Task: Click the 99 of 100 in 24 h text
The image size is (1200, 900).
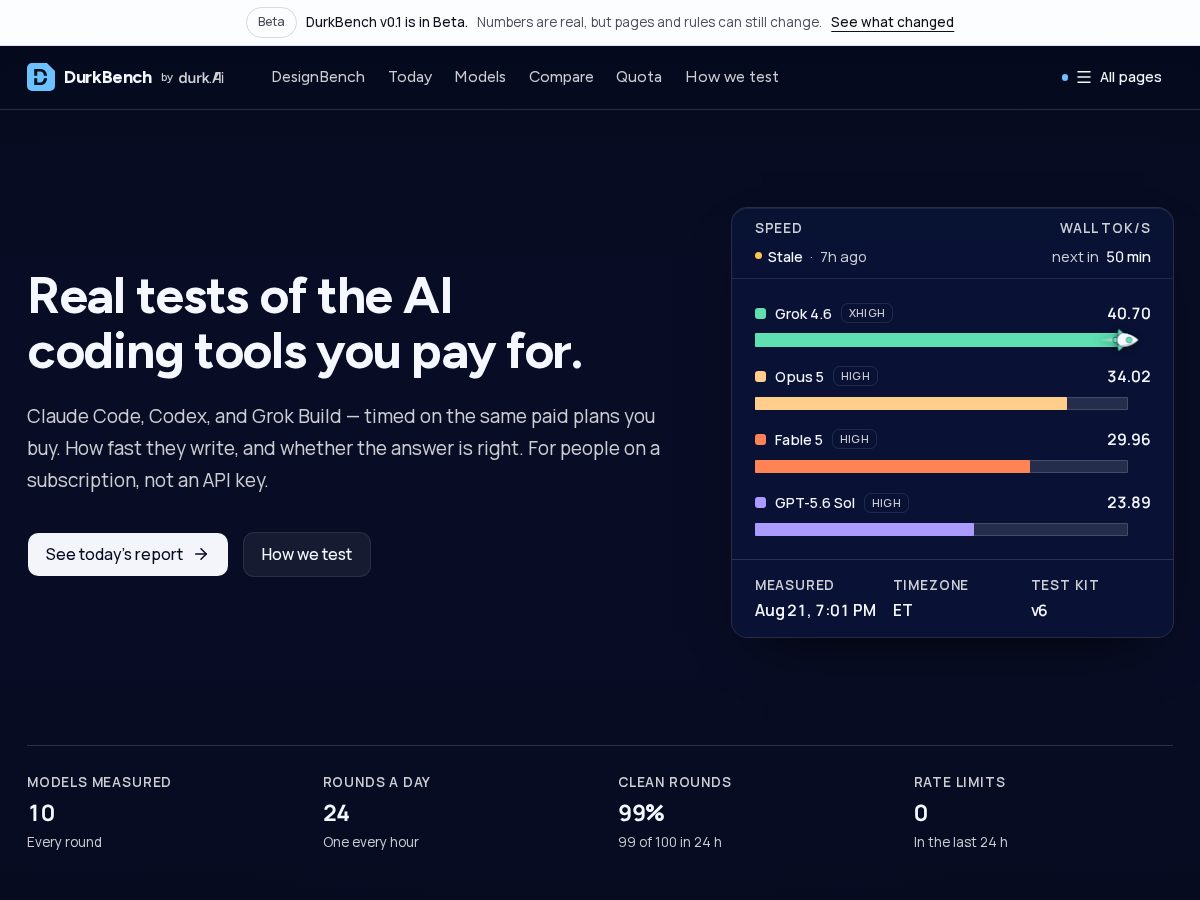Action: pos(670,842)
